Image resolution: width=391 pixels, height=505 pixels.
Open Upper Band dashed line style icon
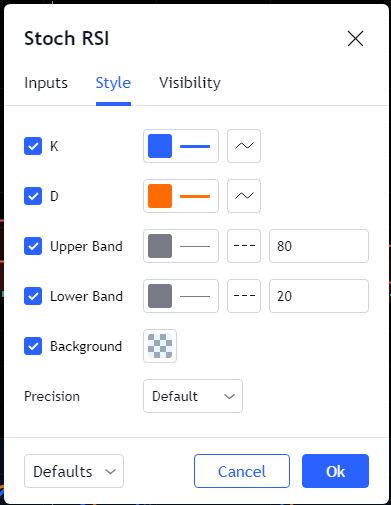point(244,246)
